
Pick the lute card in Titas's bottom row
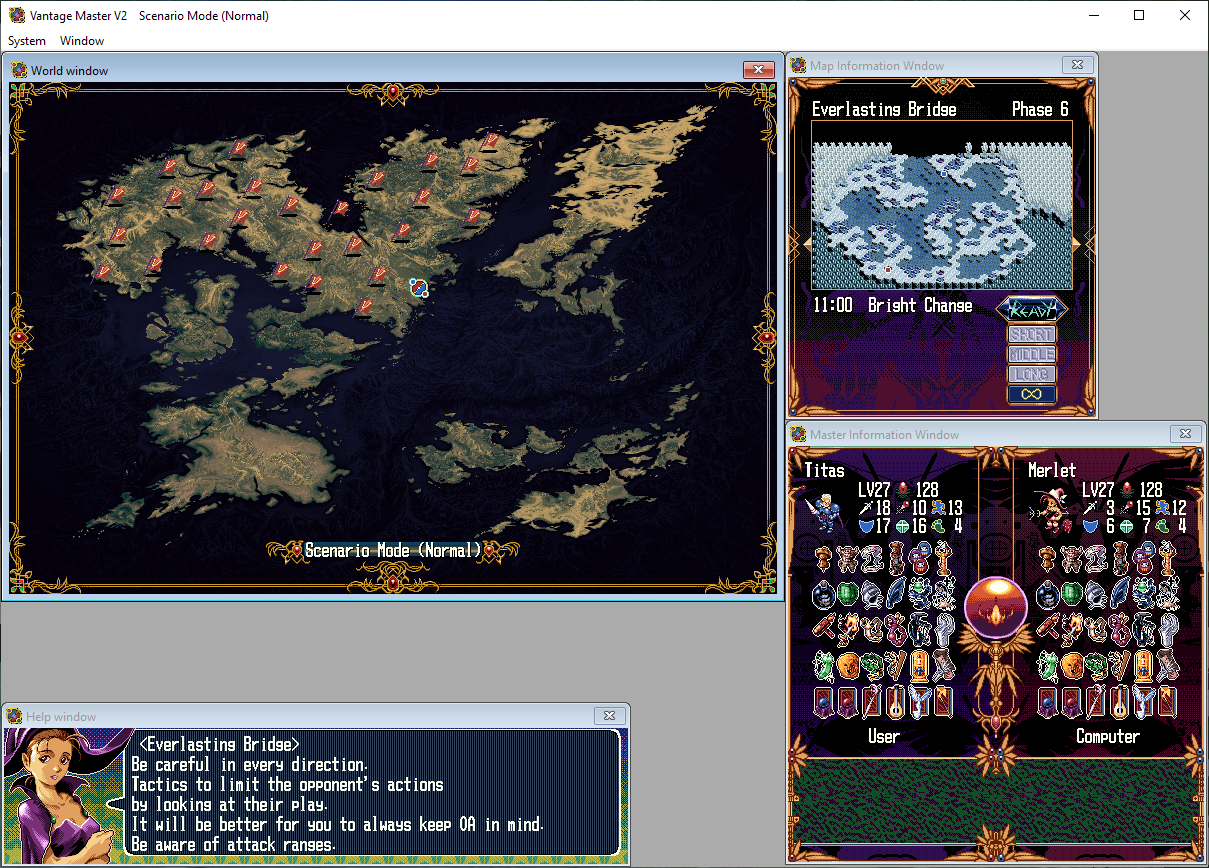coord(897,700)
